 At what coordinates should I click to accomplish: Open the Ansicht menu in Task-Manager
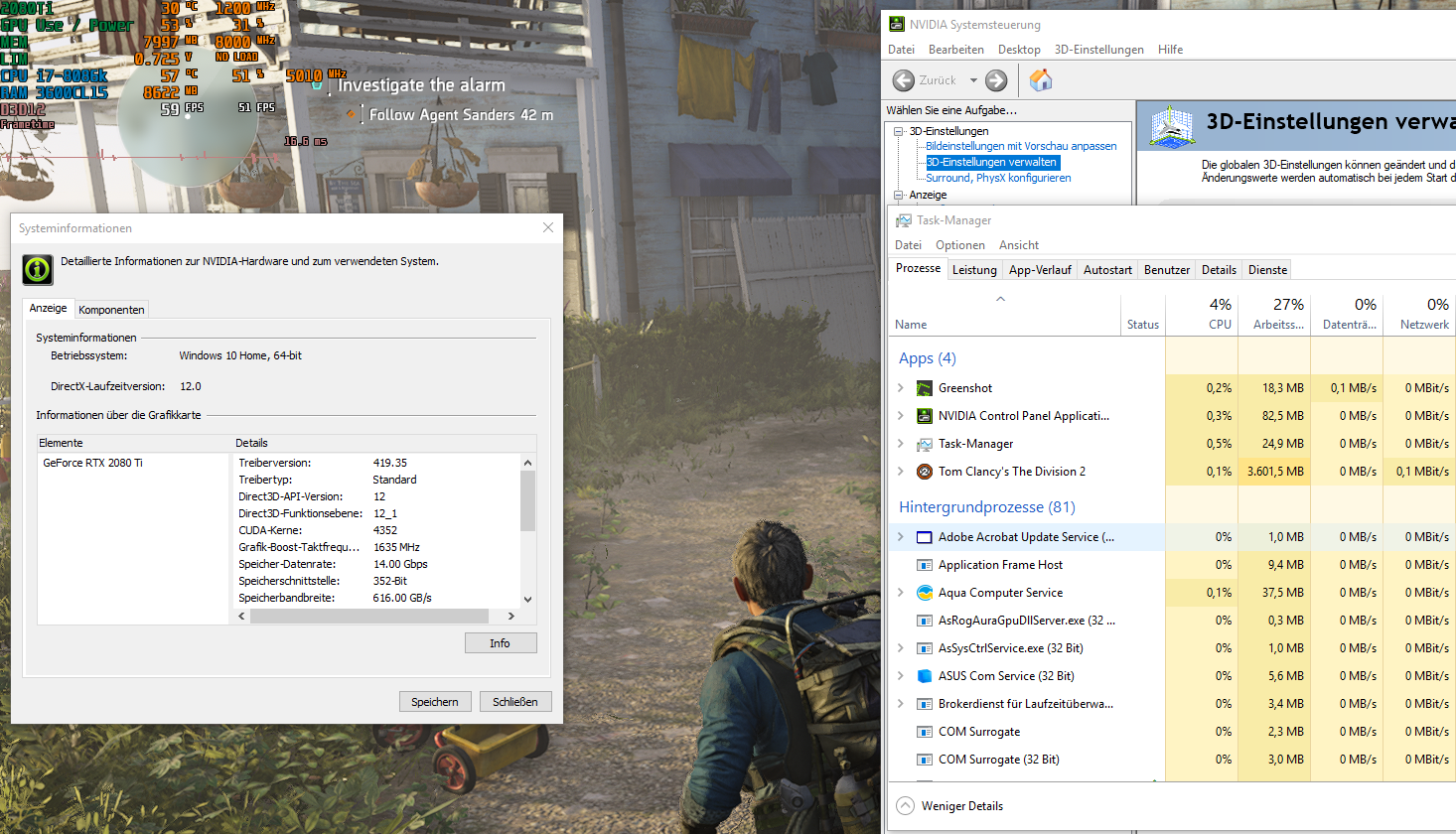coord(1019,245)
